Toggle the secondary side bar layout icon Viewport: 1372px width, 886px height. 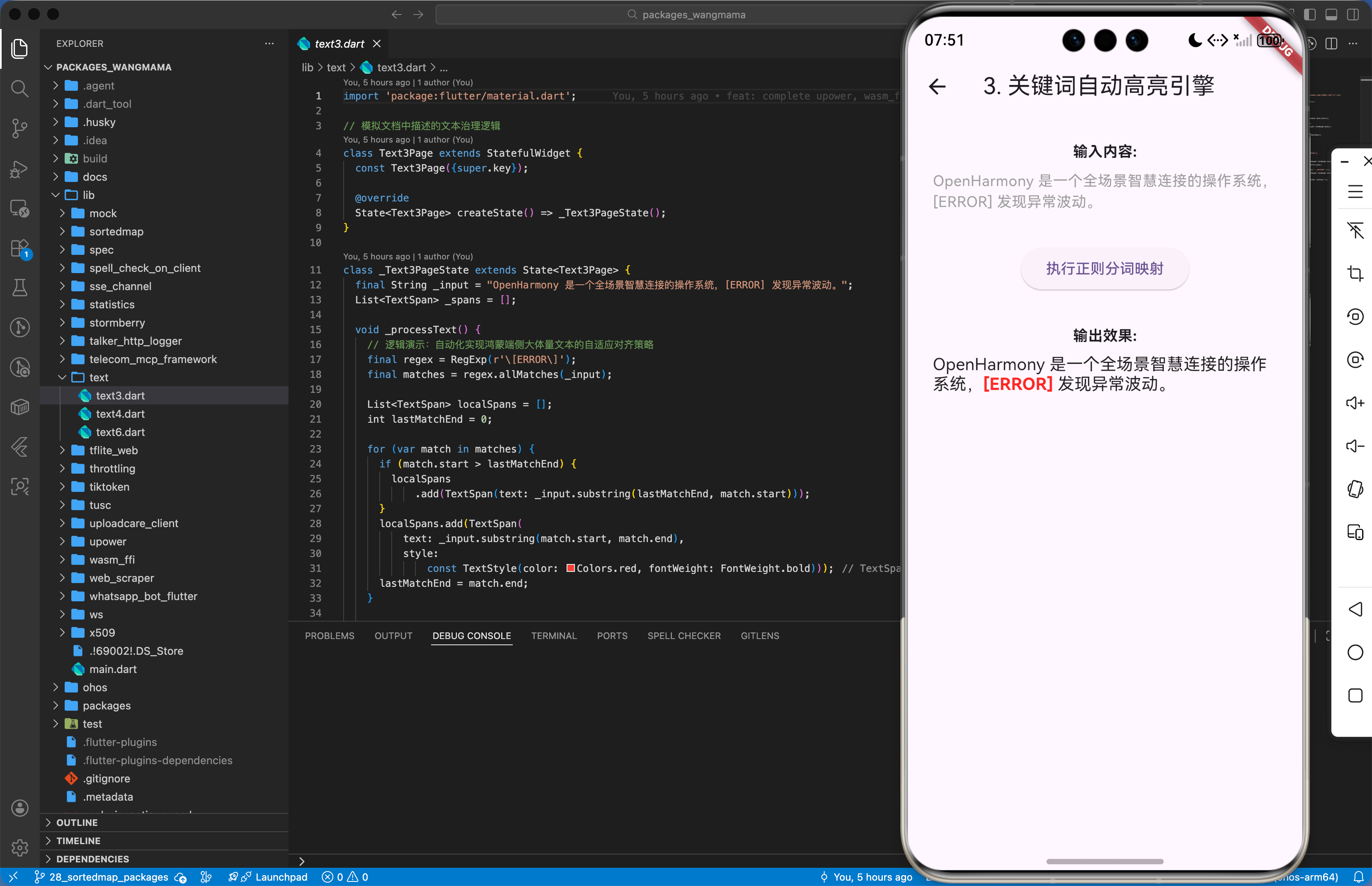click(x=1353, y=15)
